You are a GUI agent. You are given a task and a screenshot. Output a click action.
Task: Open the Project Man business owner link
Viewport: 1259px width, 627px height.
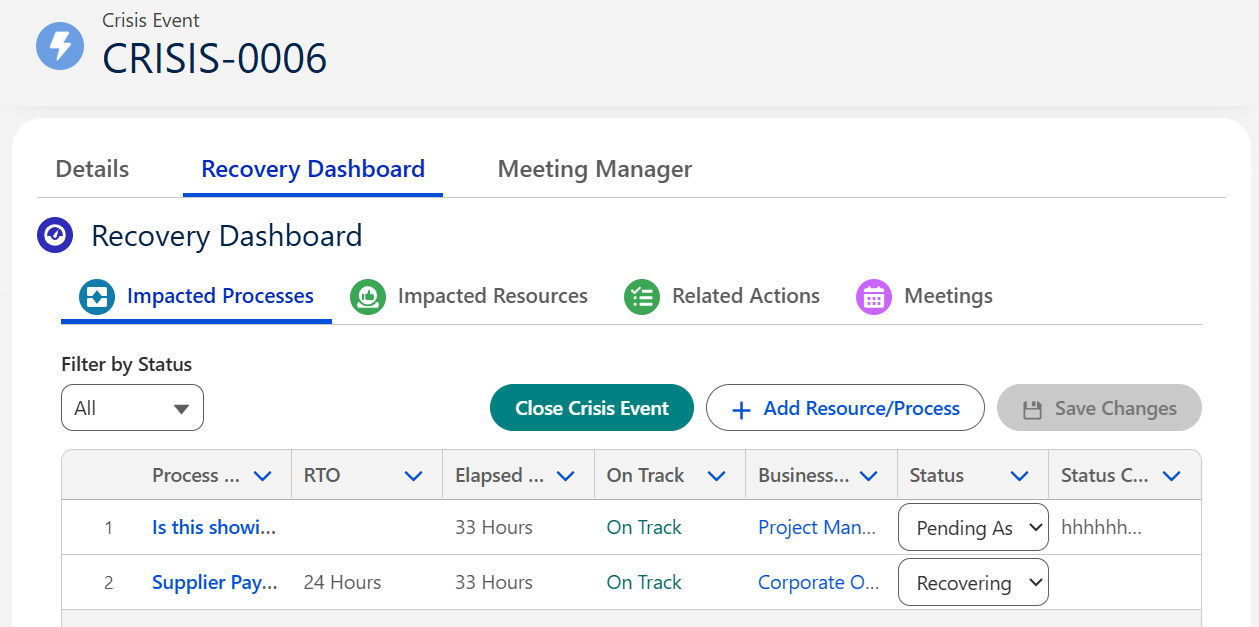pos(818,527)
